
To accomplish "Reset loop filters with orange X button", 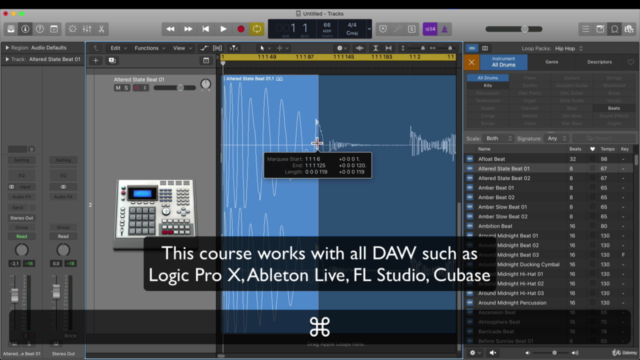I will tap(471, 62).
